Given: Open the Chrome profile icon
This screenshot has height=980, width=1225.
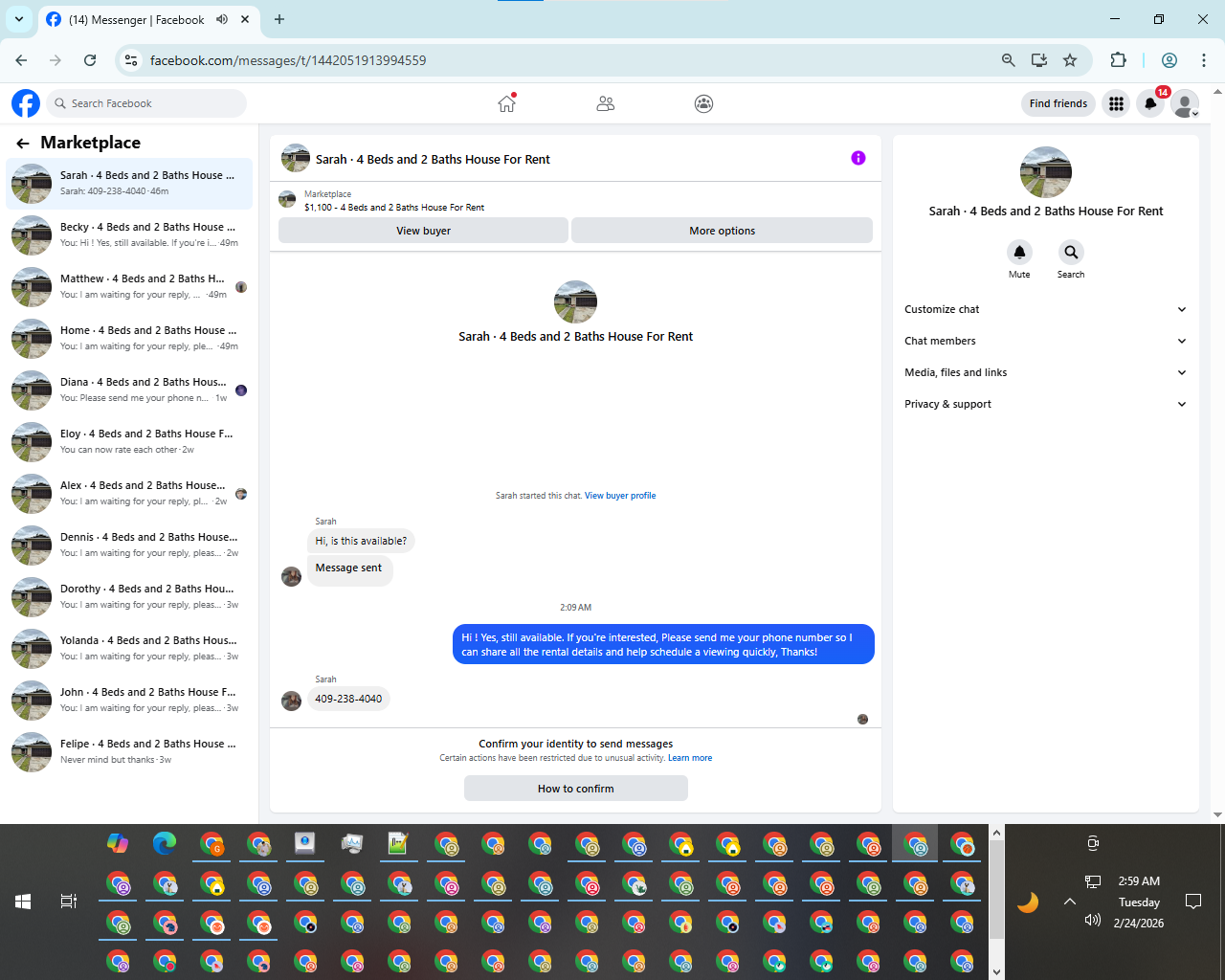Looking at the screenshot, I should (1169, 60).
